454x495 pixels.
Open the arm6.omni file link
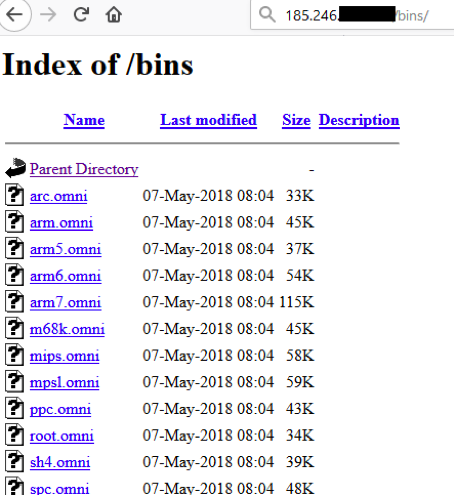tap(65, 276)
